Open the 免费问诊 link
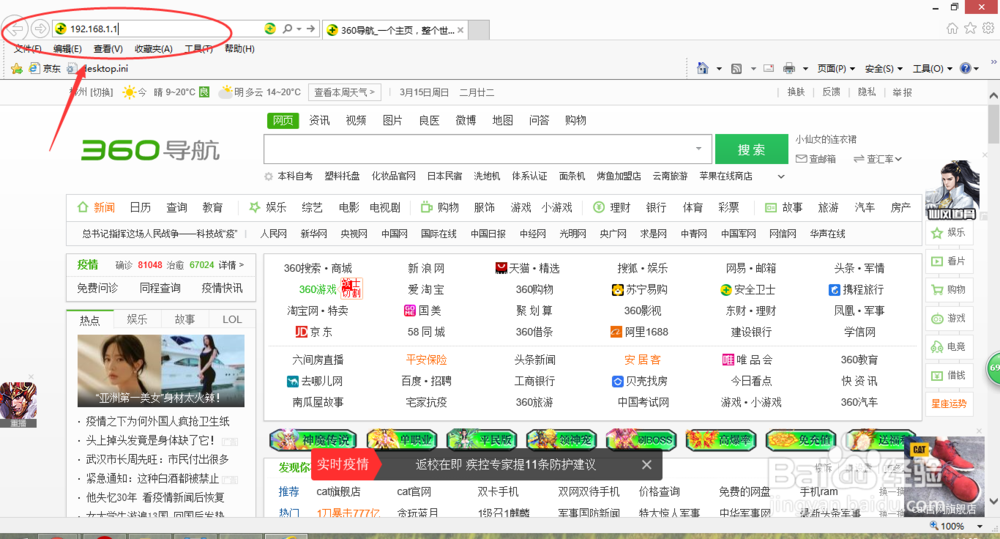 tap(98, 288)
